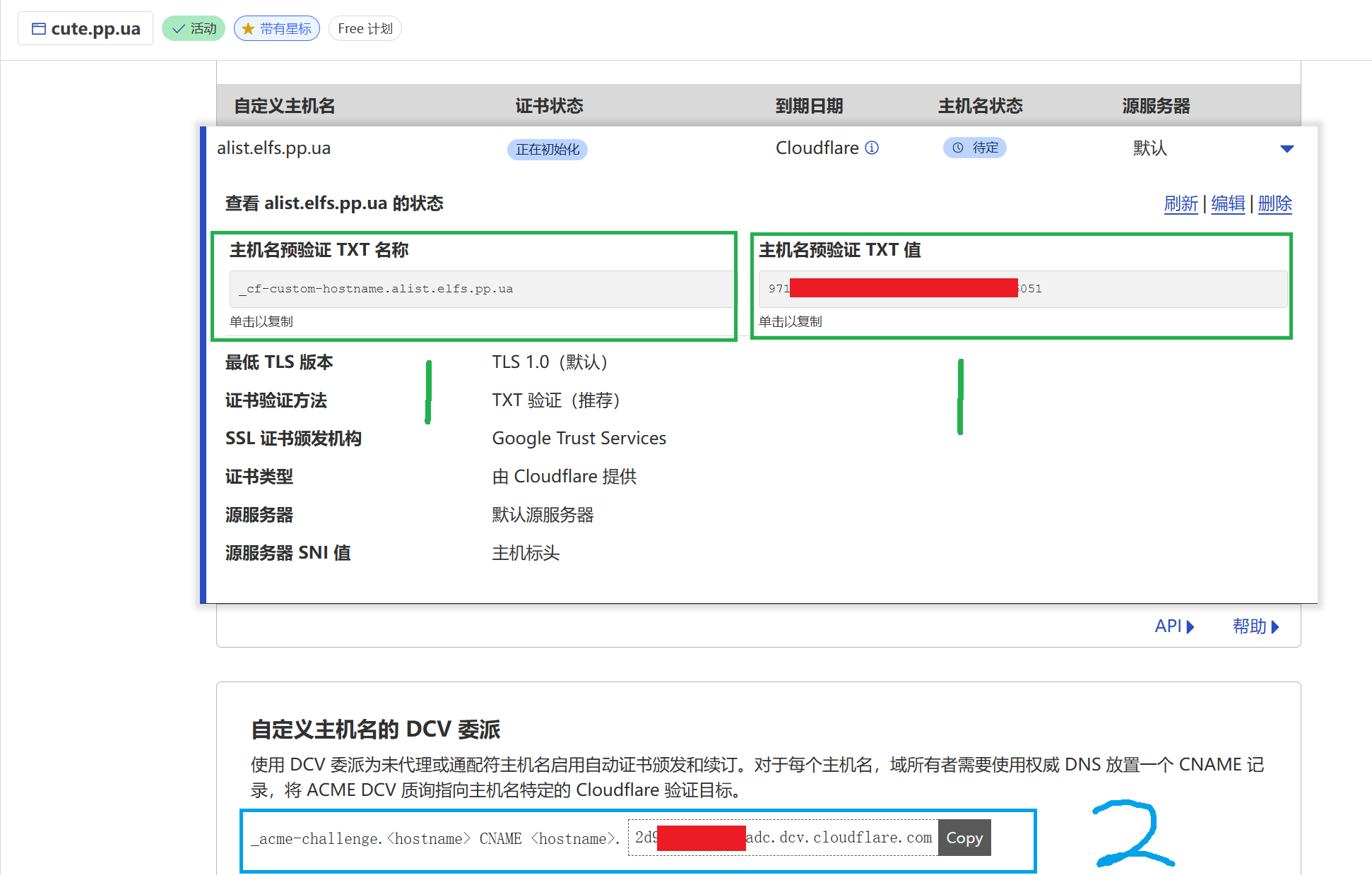Click the 刷新 link
This screenshot has width=1372, height=875.
pos(1181,203)
